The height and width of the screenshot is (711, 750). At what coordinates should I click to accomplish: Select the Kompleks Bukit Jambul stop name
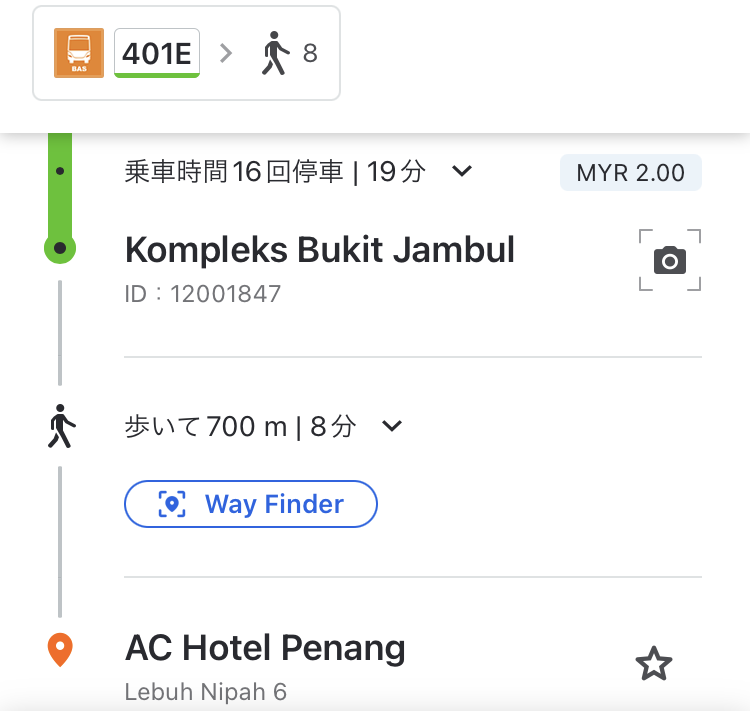[x=320, y=250]
